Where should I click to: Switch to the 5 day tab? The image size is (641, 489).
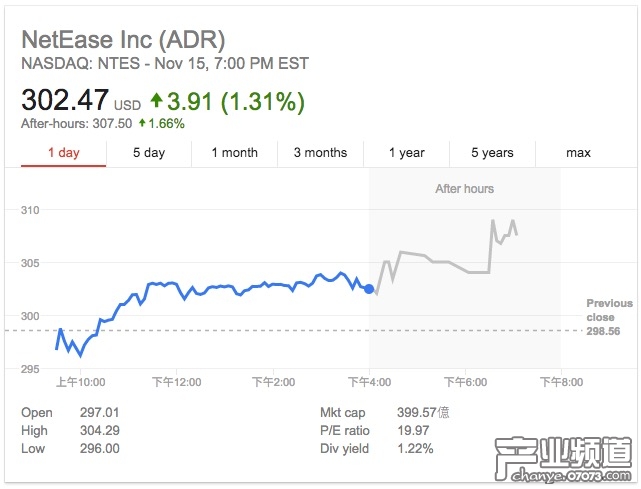pos(149,153)
